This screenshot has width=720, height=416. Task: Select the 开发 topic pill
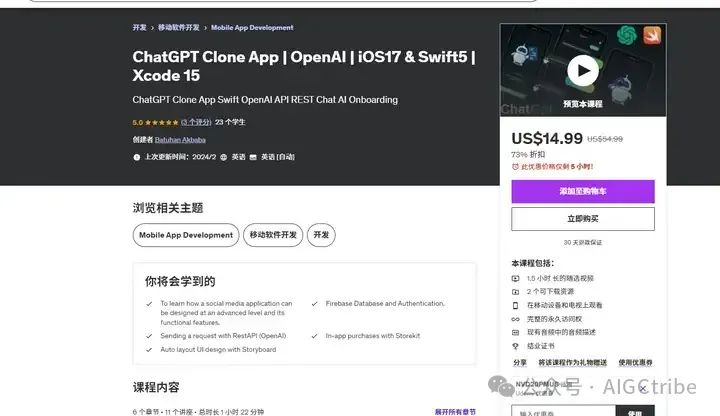point(321,235)
